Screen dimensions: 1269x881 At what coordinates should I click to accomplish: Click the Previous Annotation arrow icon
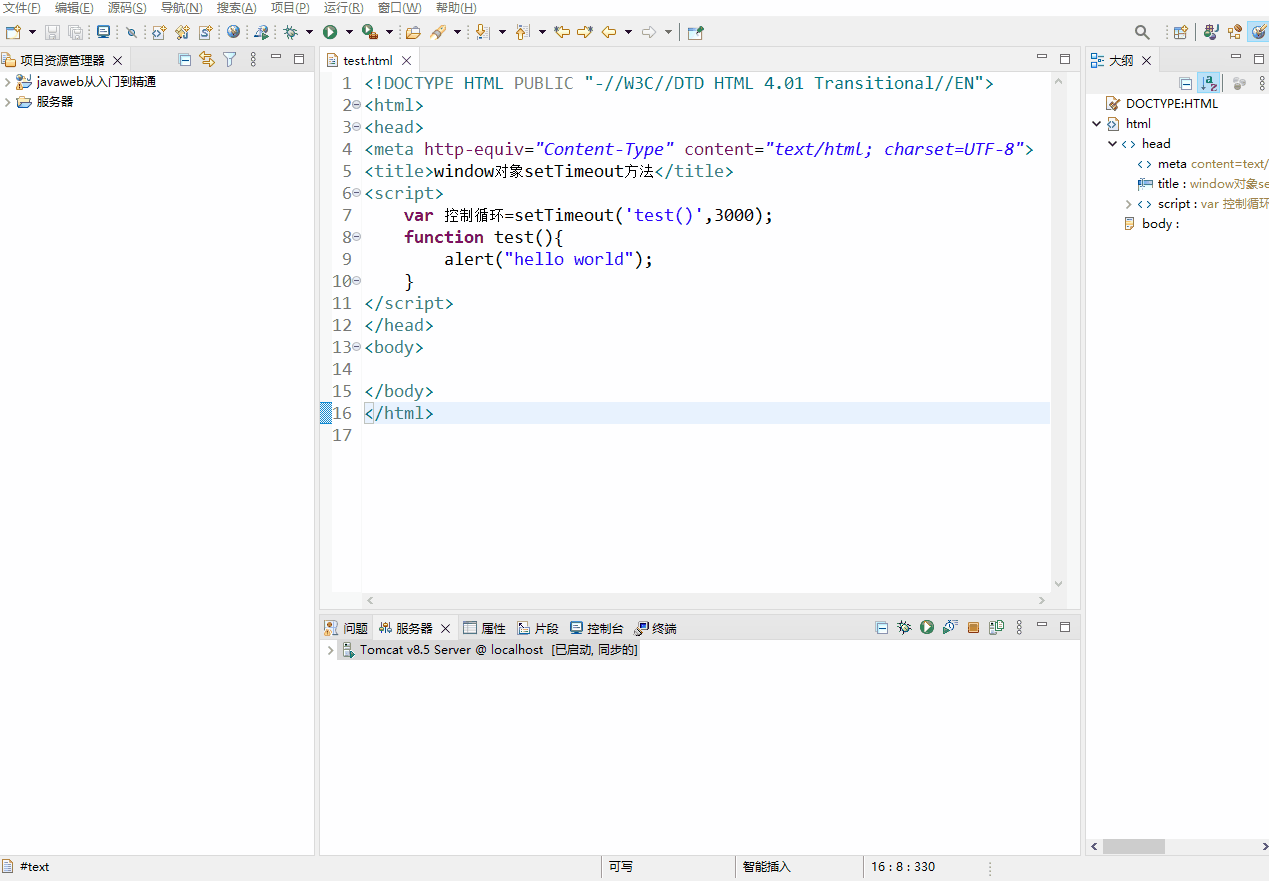[523, 32]
